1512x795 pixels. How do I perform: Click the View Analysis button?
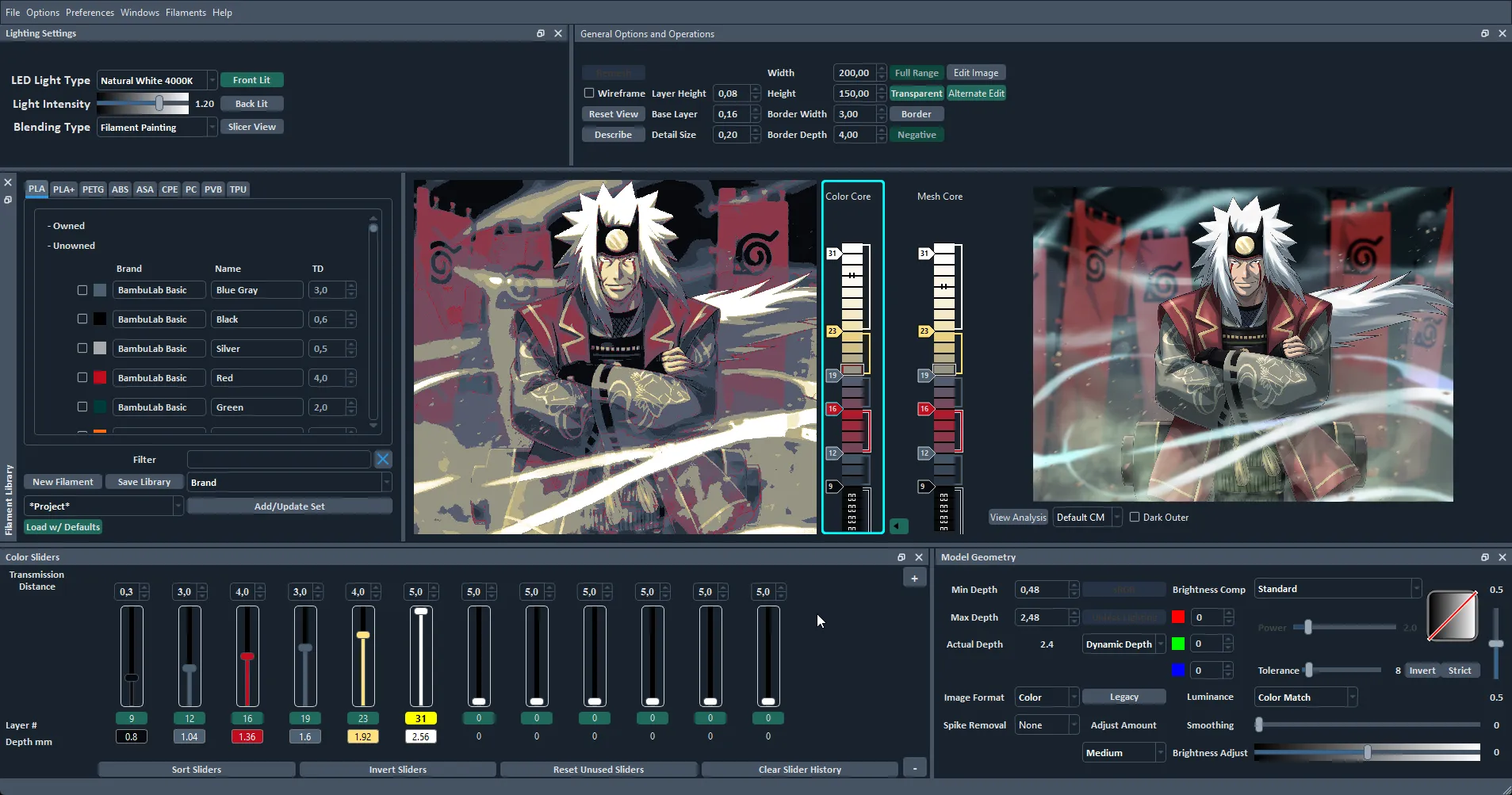(1018, 518)
